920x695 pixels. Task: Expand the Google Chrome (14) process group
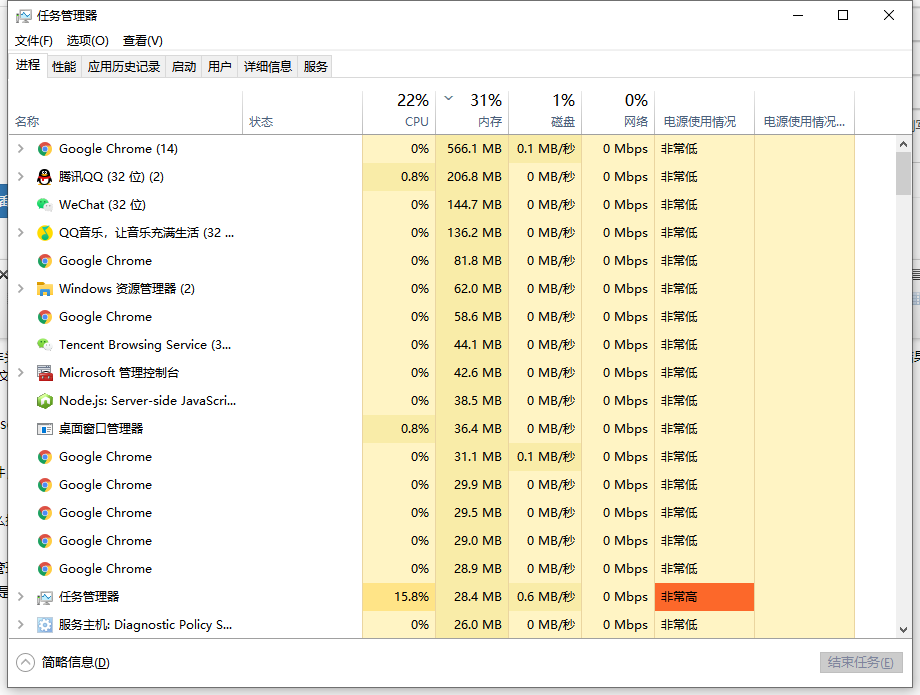(20, 149)
